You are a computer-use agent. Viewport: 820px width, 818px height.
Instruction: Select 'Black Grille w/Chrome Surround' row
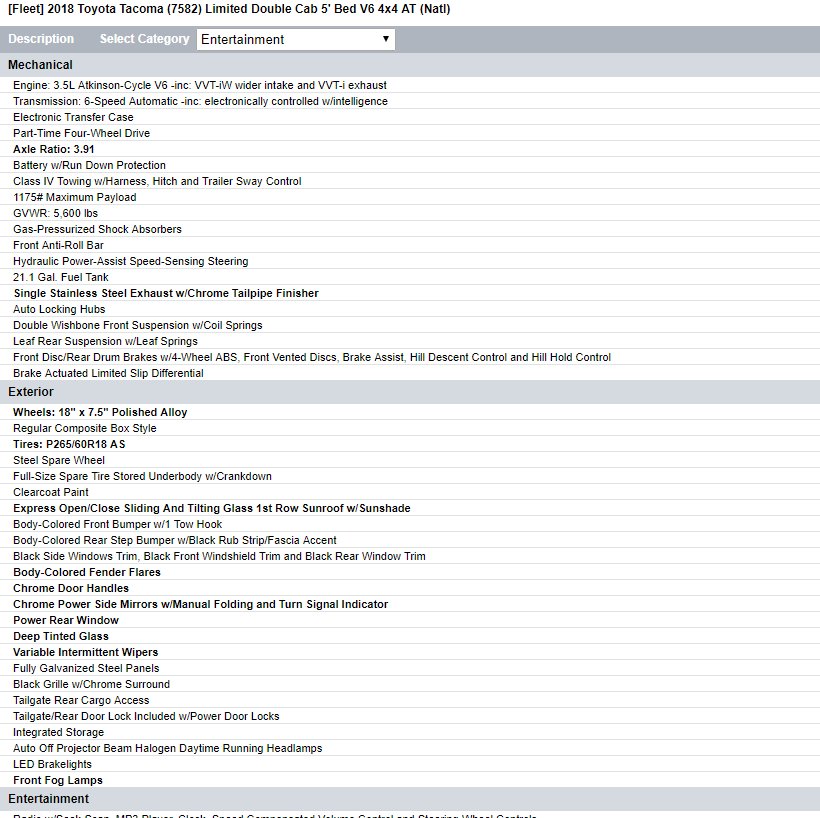coord(410,684)
